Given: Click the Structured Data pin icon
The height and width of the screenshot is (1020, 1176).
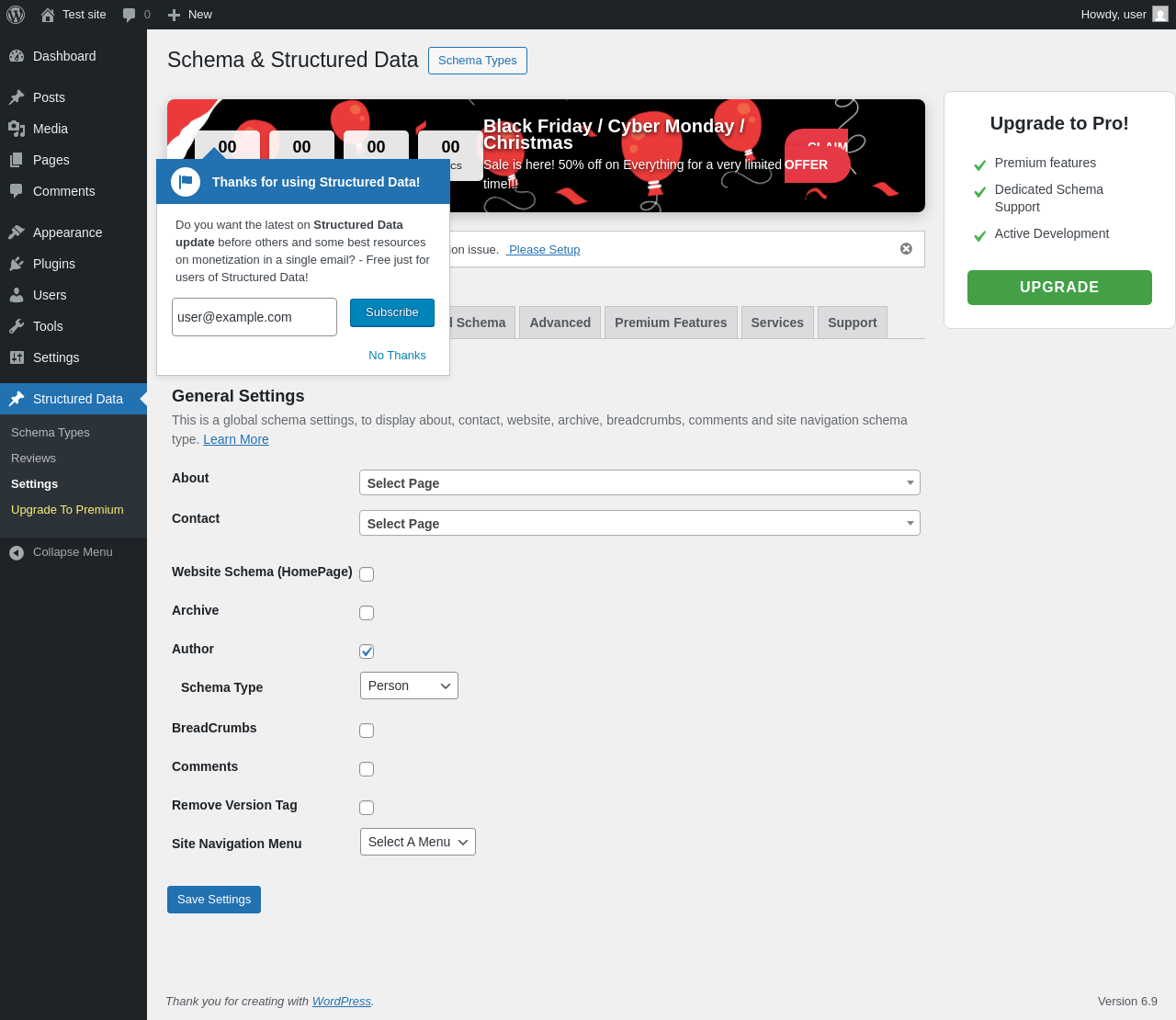Looking at the screenshot, I should click(17, 399).
